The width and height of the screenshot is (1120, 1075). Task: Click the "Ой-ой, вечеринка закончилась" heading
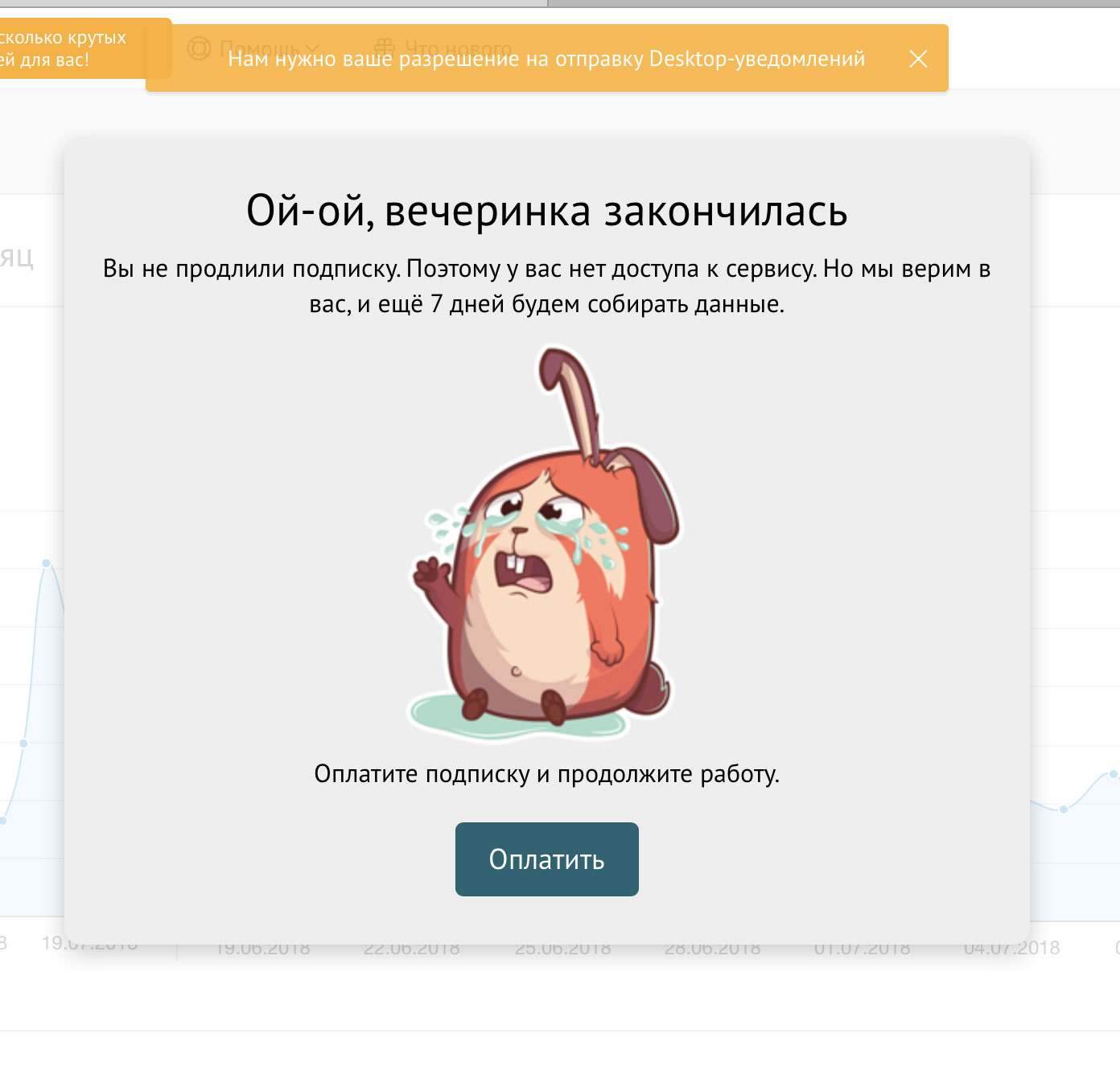tap(547, 211)
